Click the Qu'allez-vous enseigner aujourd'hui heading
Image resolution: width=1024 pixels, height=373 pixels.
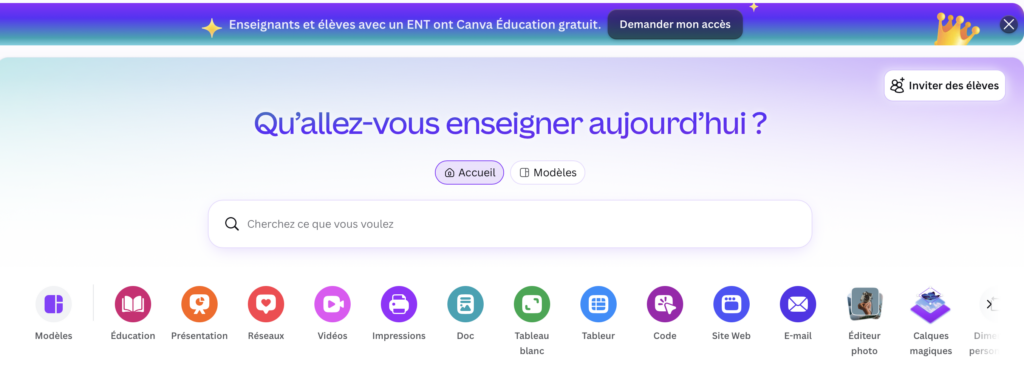coord(510,123)
